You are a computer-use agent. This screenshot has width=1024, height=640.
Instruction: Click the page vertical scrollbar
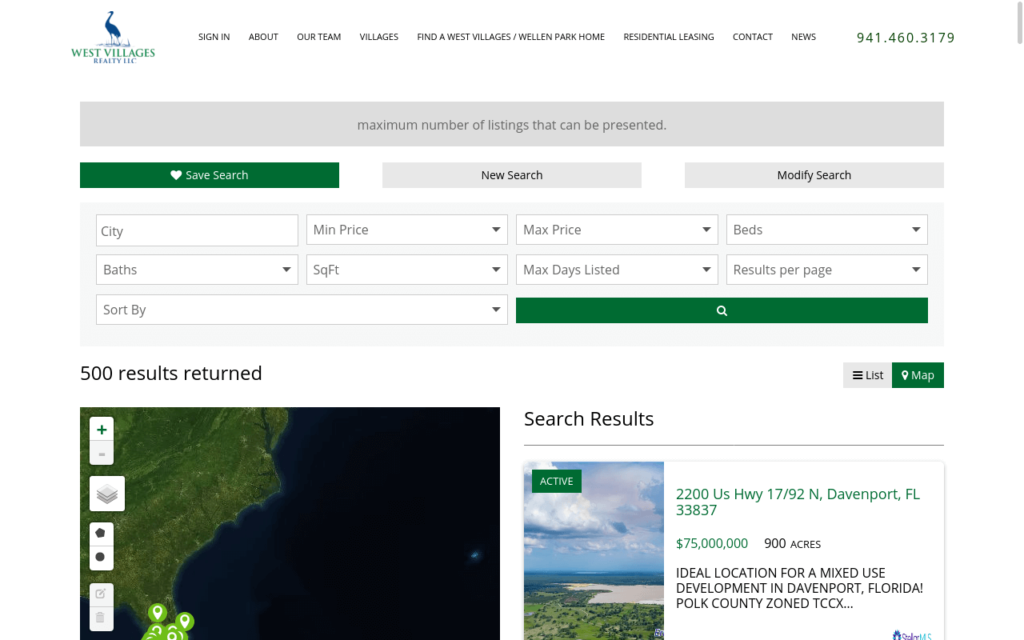(1019, 23)
